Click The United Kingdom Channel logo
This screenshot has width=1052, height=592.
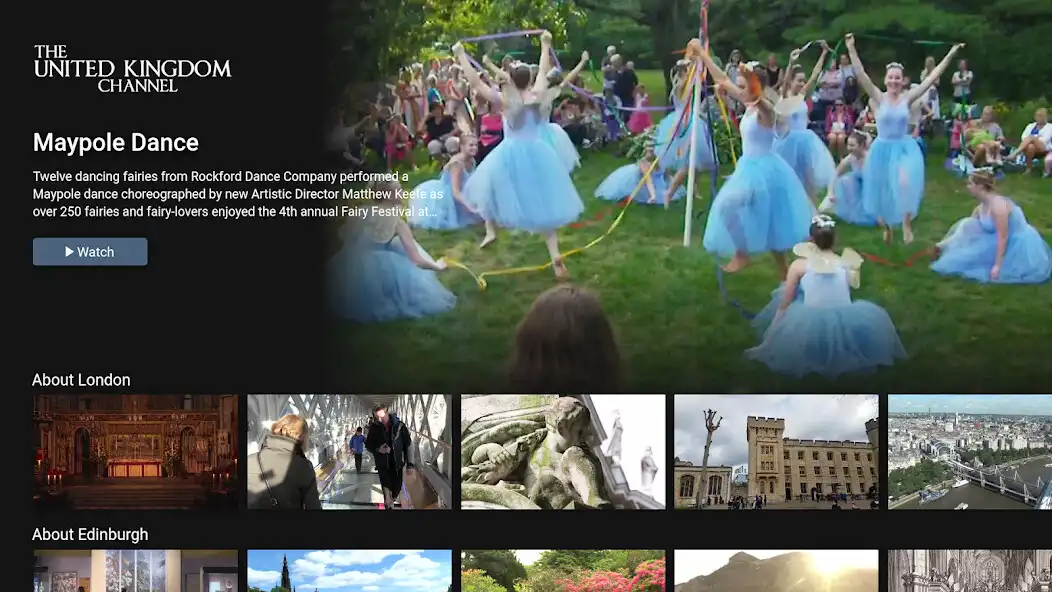tap(132, 69)
